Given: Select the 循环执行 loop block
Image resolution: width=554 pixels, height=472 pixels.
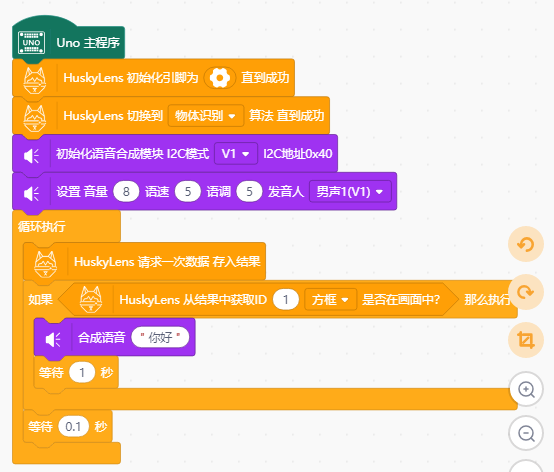Looking at the screenshot, I should (42, 226).
